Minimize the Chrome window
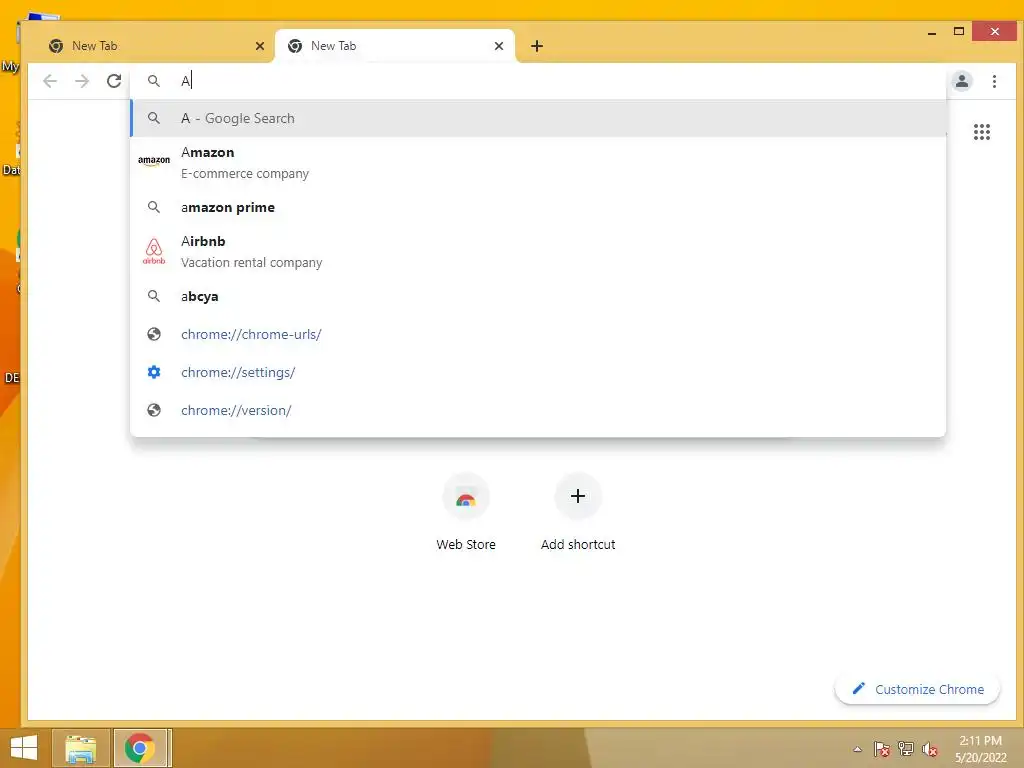This screenshot has height=768, width=1024. point(932,32)
